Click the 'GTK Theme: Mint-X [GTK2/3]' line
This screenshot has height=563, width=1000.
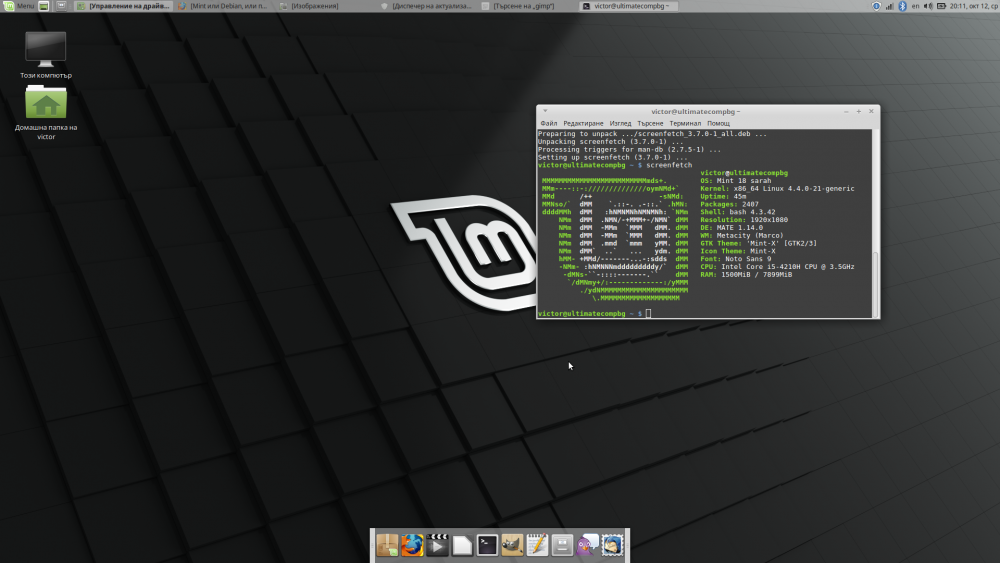(758, 243)
